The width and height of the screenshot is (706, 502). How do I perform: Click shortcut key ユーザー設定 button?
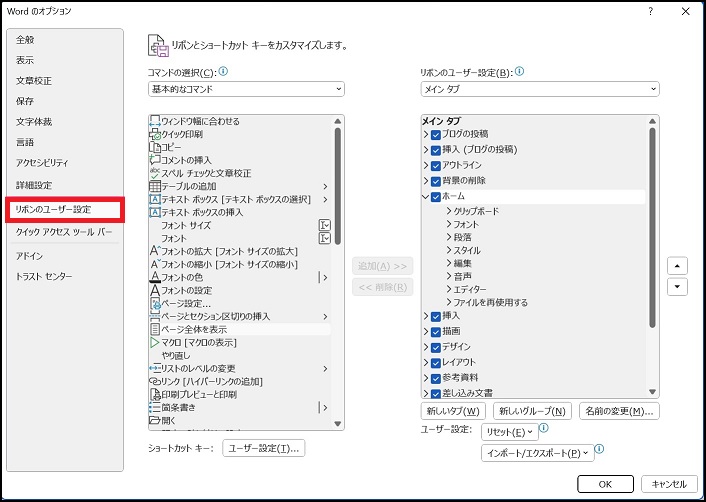click(264, 448)
